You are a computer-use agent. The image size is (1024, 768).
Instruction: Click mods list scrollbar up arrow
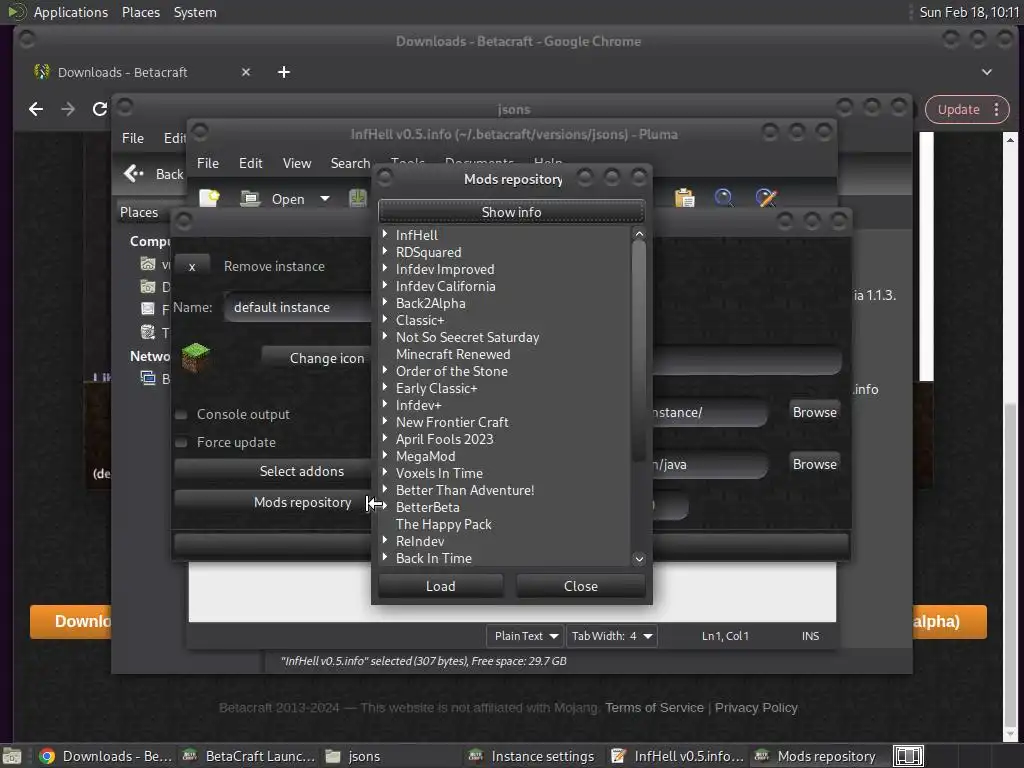point(639,234)
